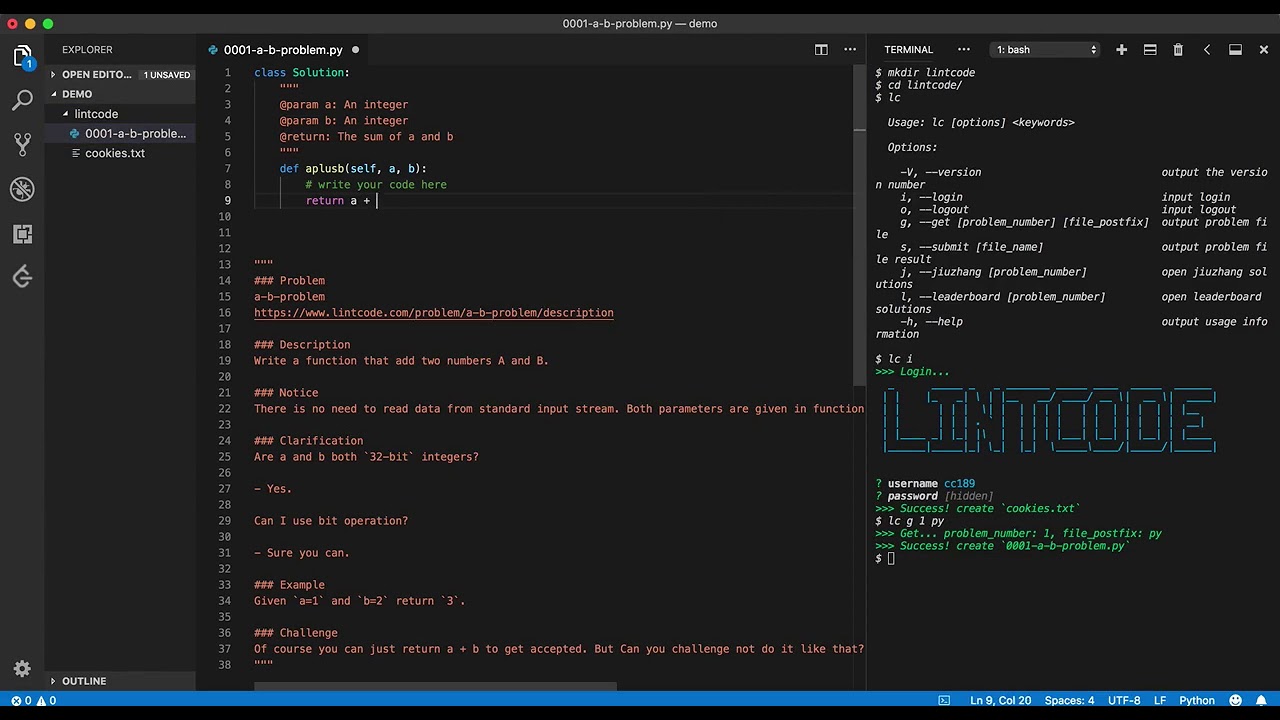Open editor More Actions ellipsis
1280x720 pixels.
850,49
